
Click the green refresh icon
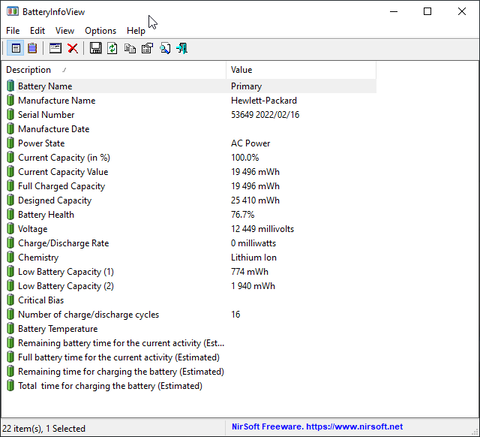112,49
